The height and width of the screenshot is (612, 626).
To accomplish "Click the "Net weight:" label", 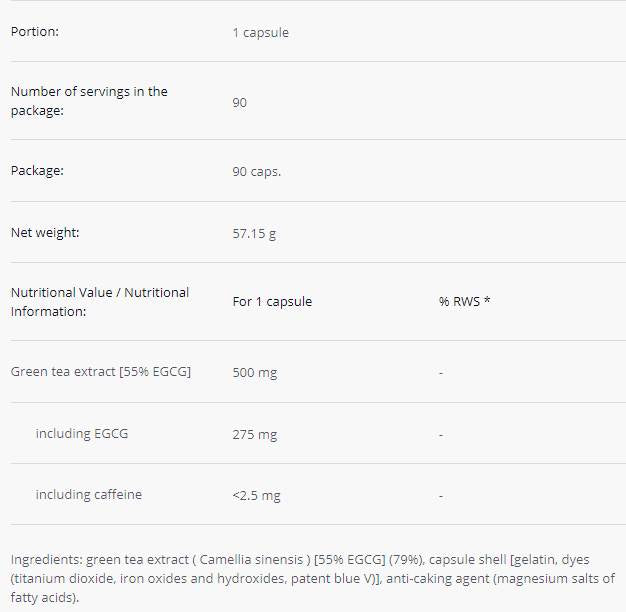I will [45, 232].
